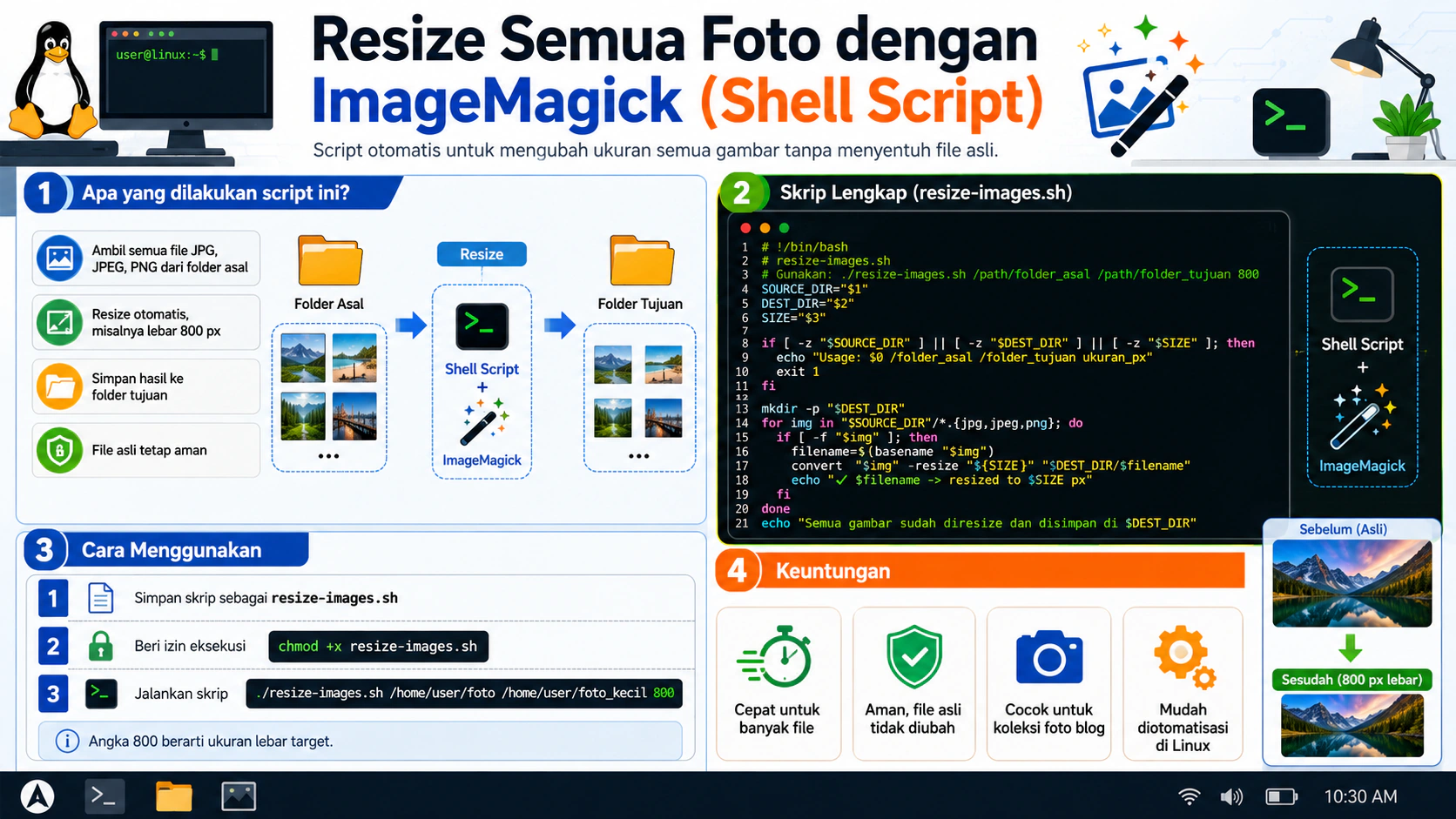Click the green lock icon beside Beri izin

(x=101, y=646)
